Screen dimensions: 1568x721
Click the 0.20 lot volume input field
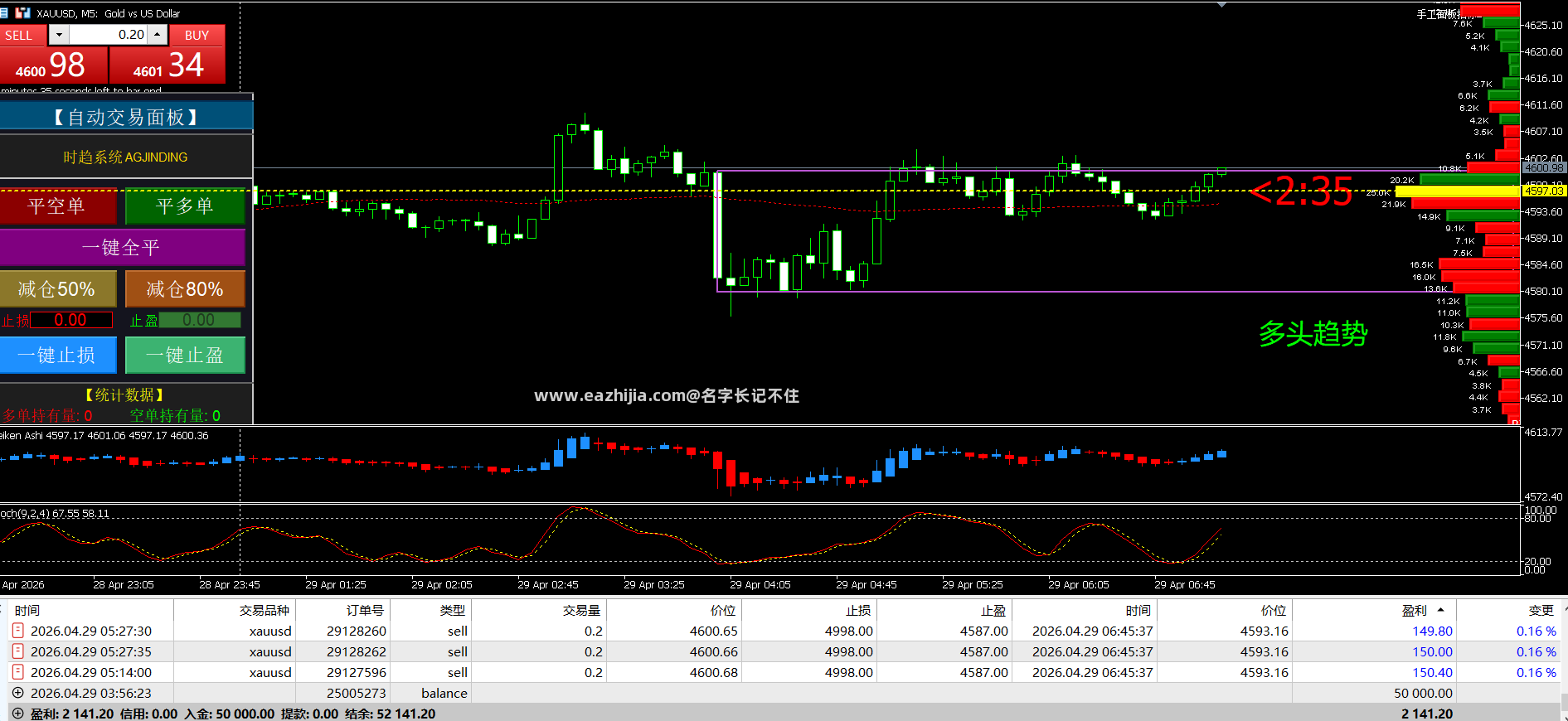pos(108,35)
